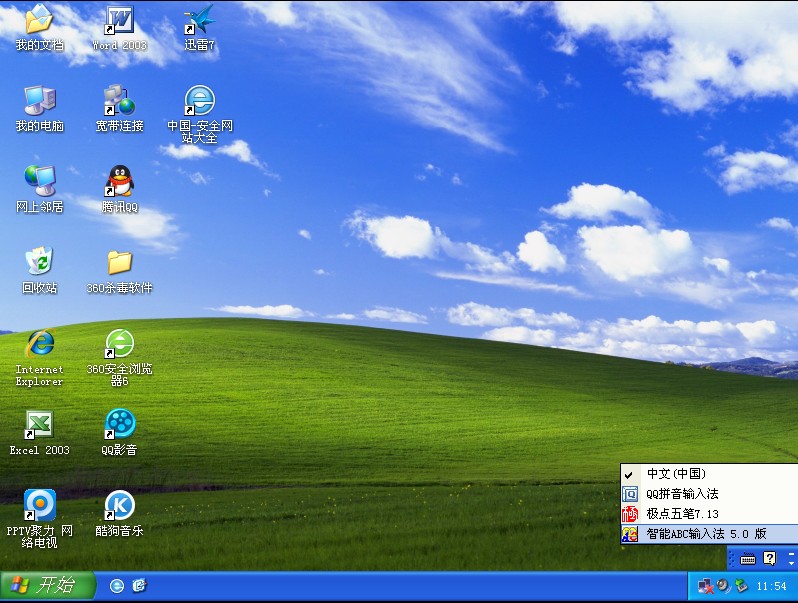Viewport: 798px width, 603px height.
Task: Select the 腾讯QQ penguin icon
Action: (119, 184)
